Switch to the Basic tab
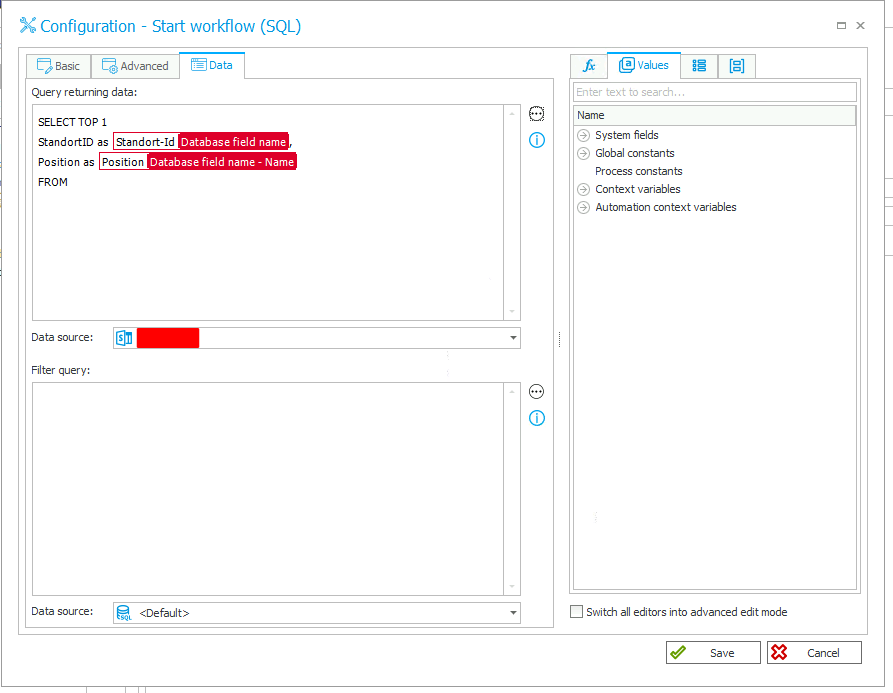 58,66
